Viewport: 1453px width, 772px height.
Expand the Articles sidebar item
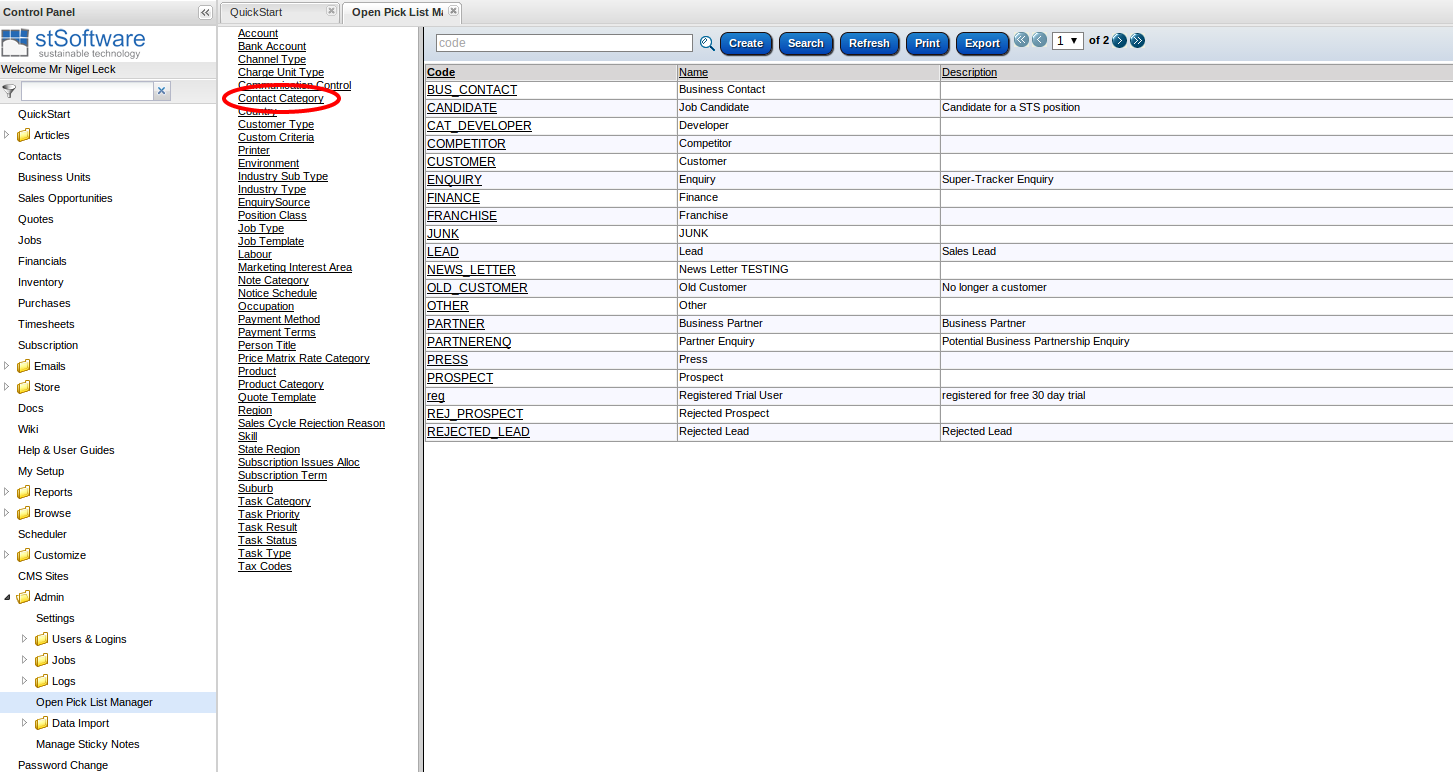8,135
